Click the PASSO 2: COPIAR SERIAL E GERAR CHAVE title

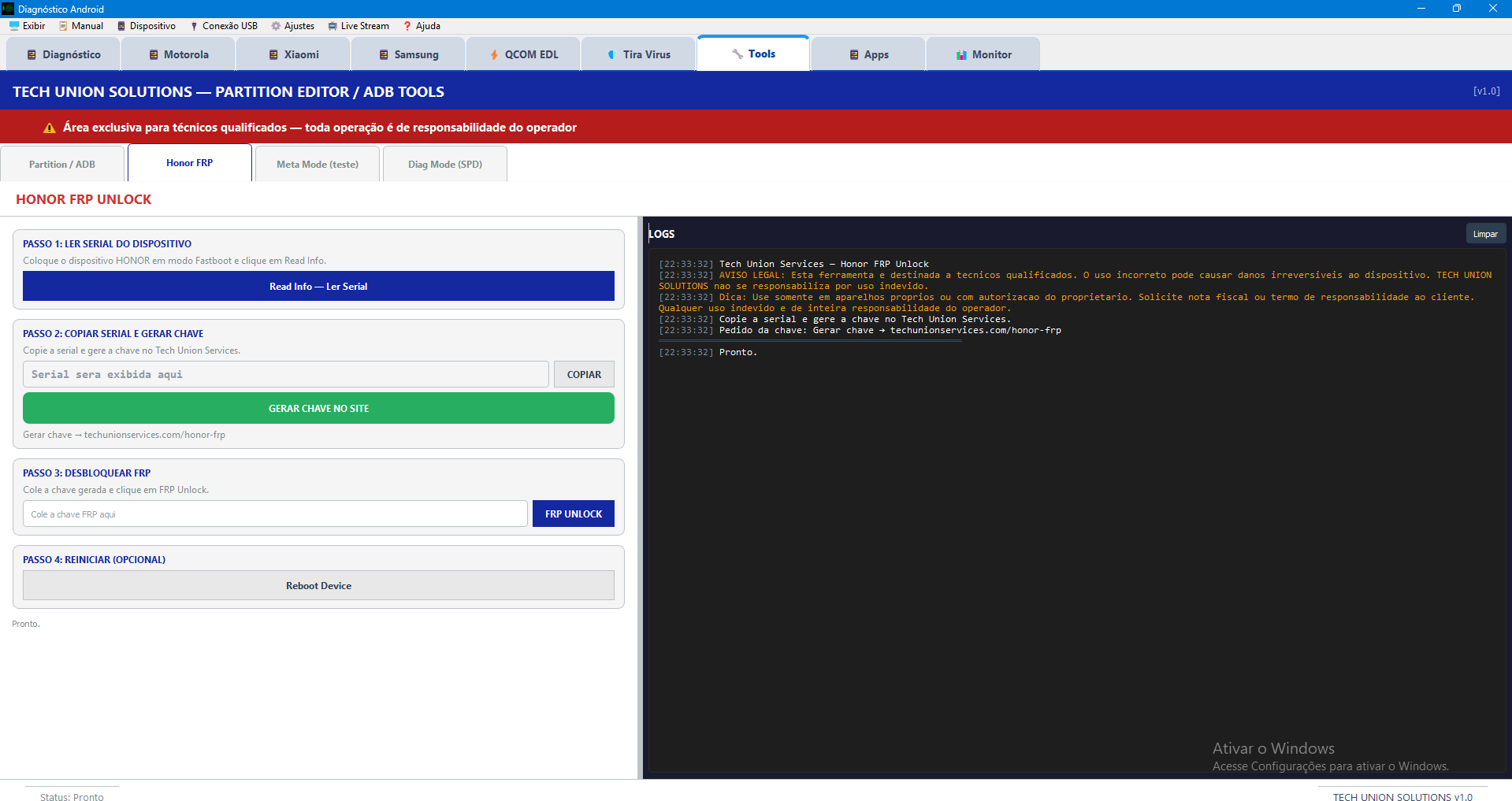coord(113,334)
